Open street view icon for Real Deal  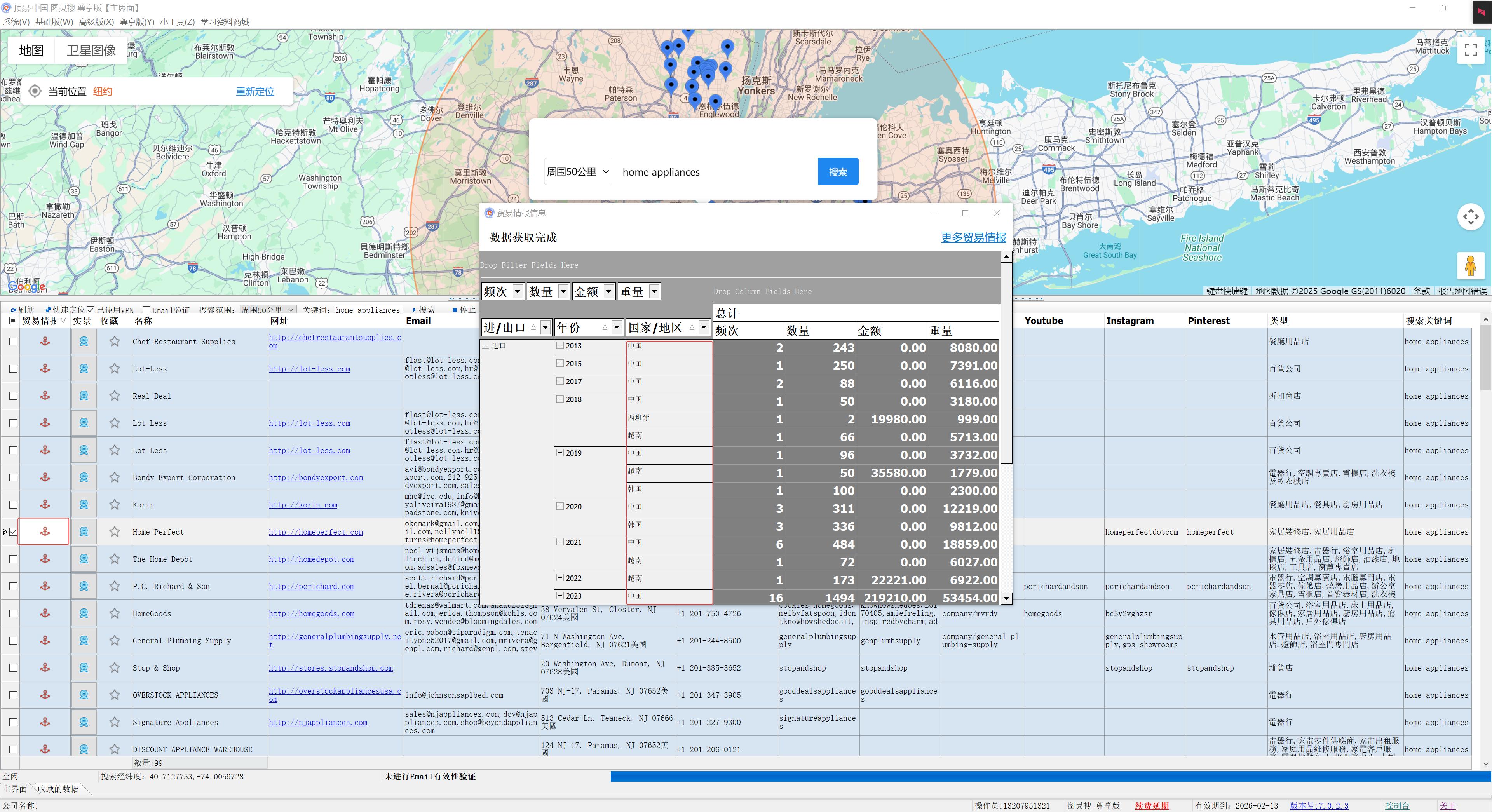[84, 396]
